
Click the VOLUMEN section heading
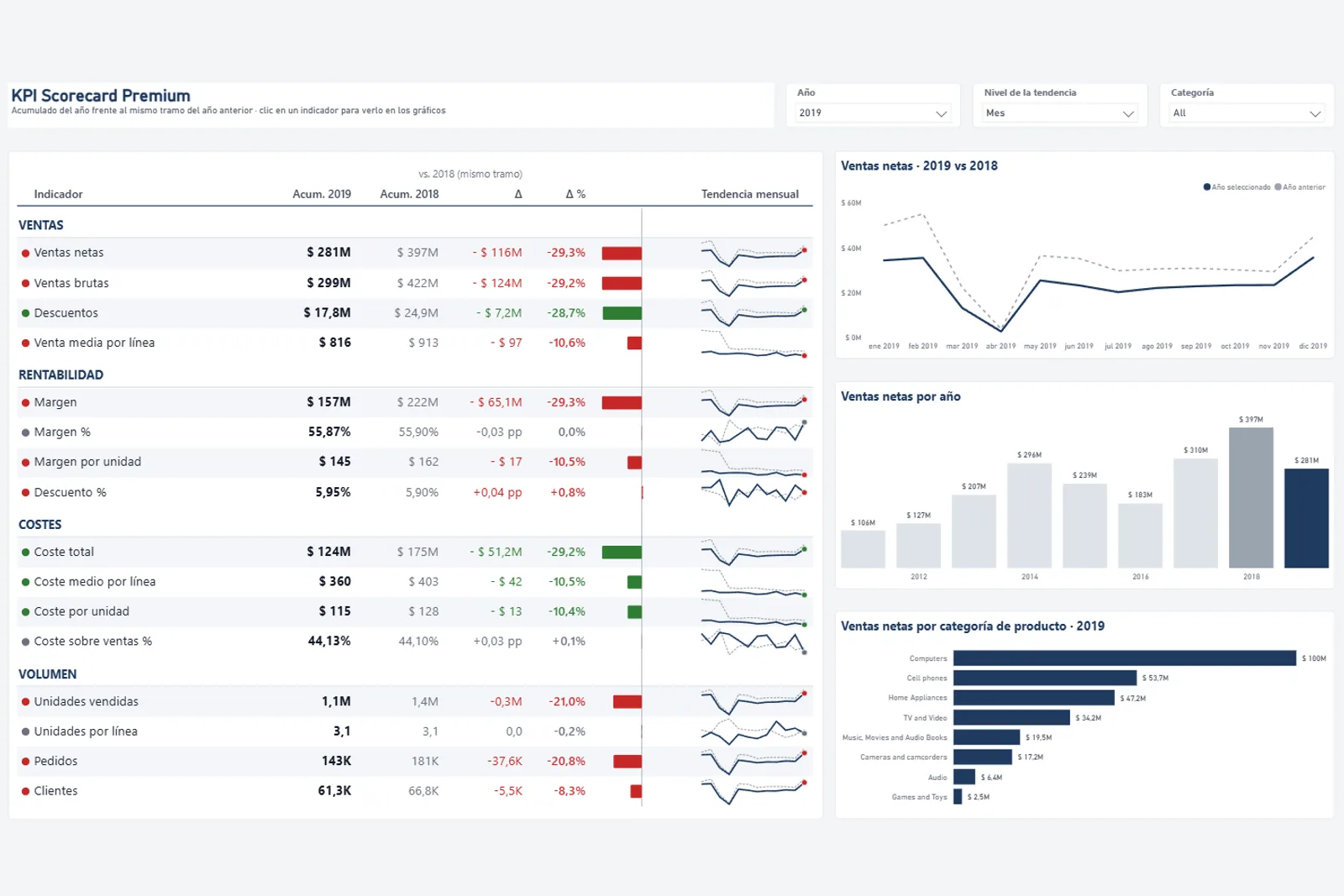click(48, 674)
